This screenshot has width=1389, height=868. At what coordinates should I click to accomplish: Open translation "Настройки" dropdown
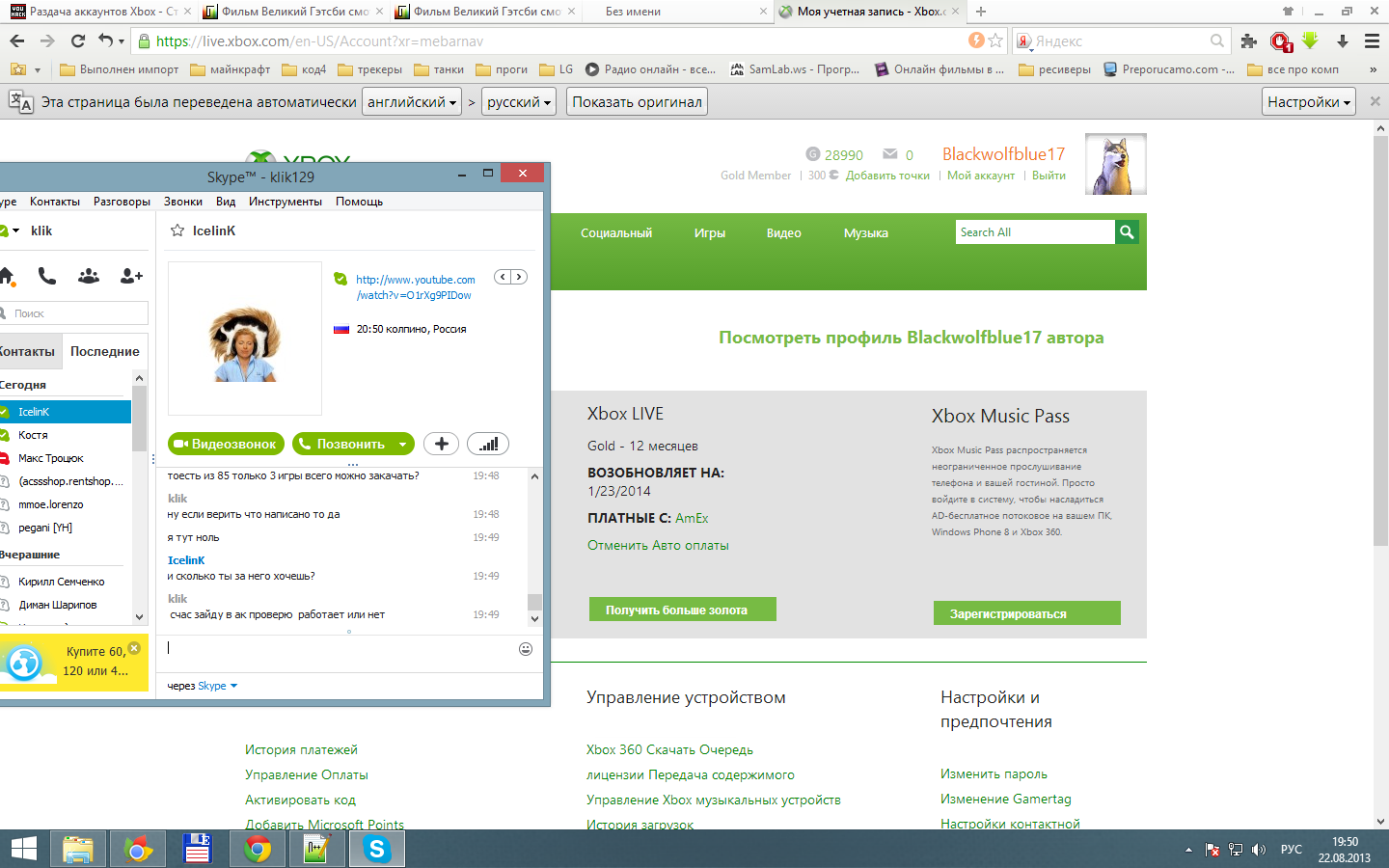point(1309,101)
